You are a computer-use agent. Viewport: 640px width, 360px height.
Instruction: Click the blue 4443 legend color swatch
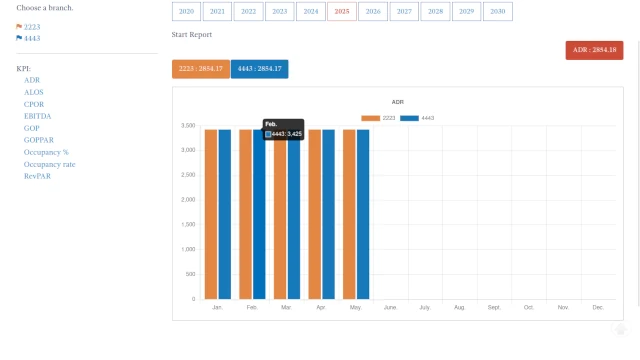[409, 118]
